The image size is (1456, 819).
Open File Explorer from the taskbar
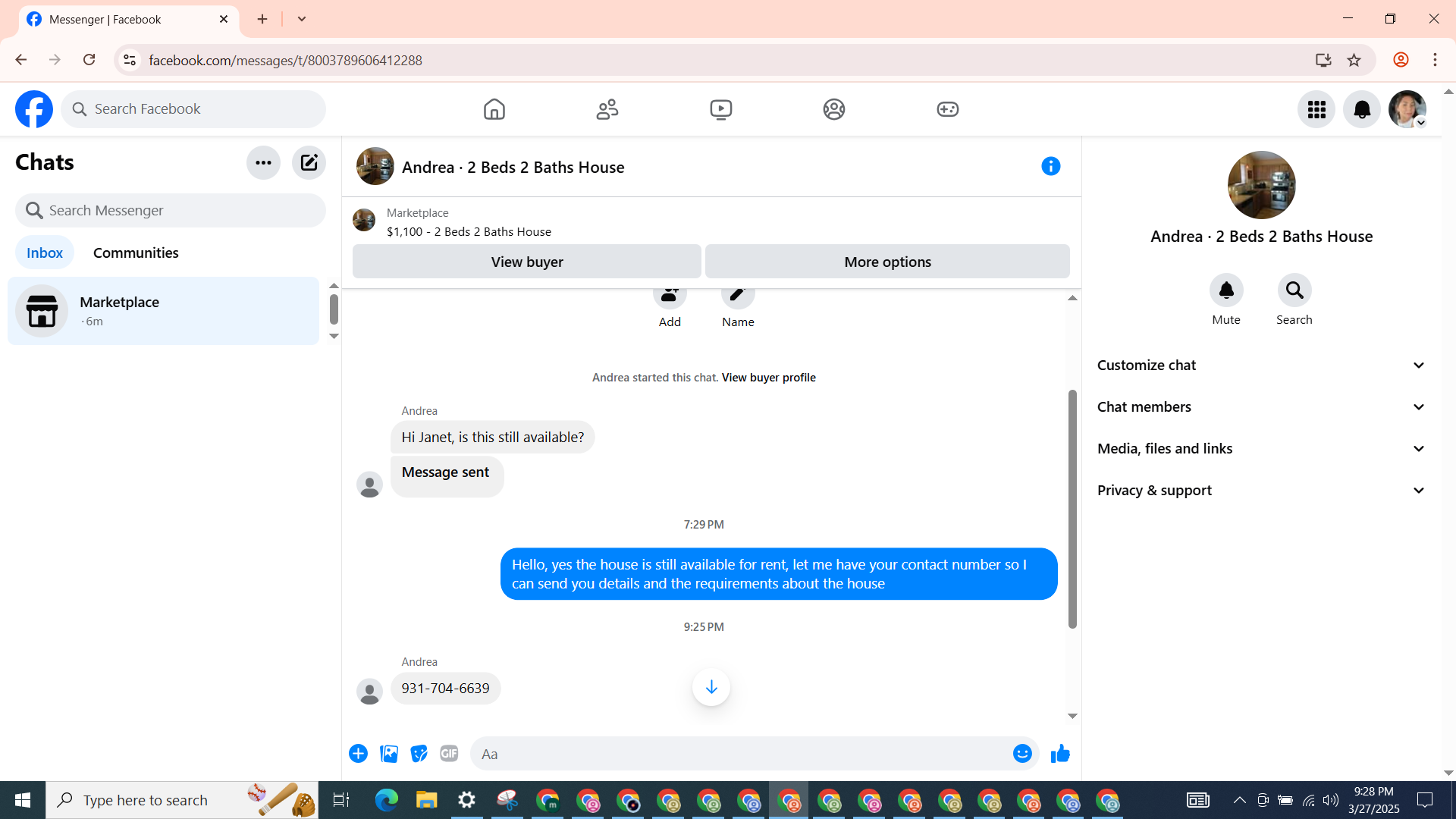point(426,800)
